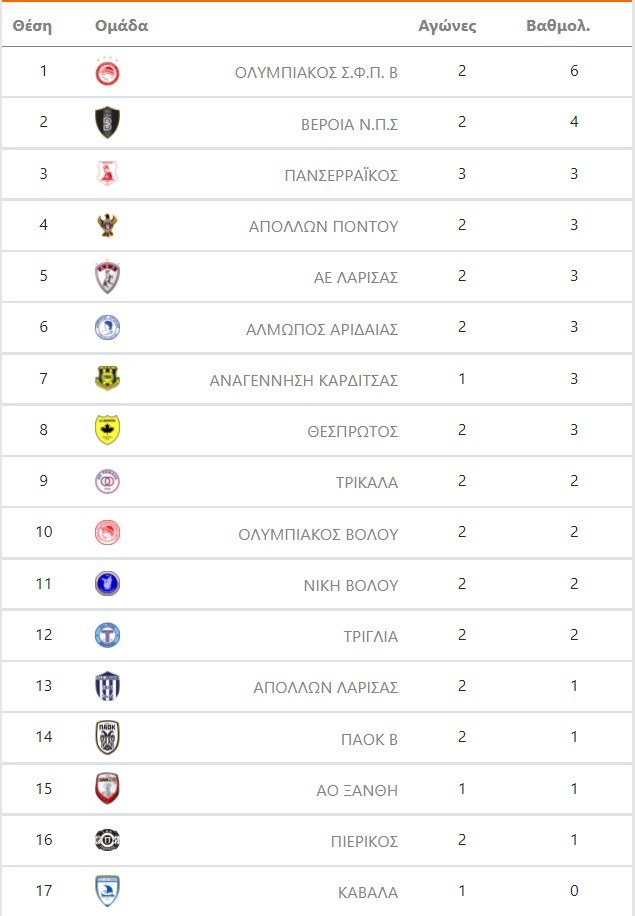635x916 pixels.
Task: Click the Pierikos round black logo
Action: [x=107, y=840]
